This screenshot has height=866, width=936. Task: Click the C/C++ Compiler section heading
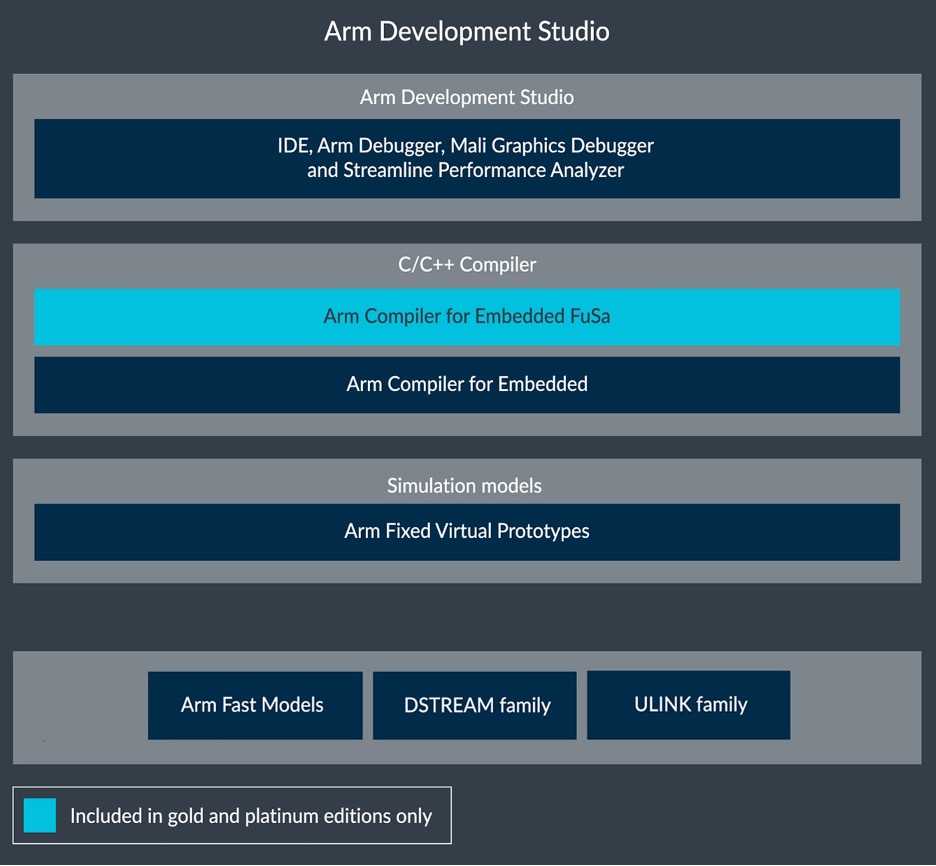tap(466, 265)
